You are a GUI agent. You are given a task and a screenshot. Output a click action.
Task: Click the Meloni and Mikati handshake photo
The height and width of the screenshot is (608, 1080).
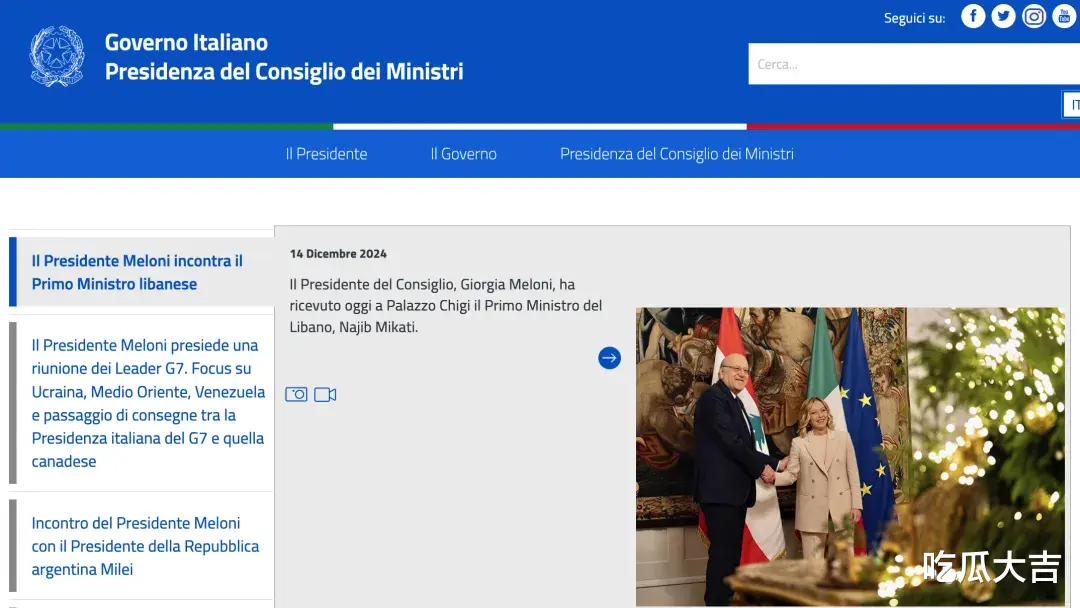click(850, 457)
